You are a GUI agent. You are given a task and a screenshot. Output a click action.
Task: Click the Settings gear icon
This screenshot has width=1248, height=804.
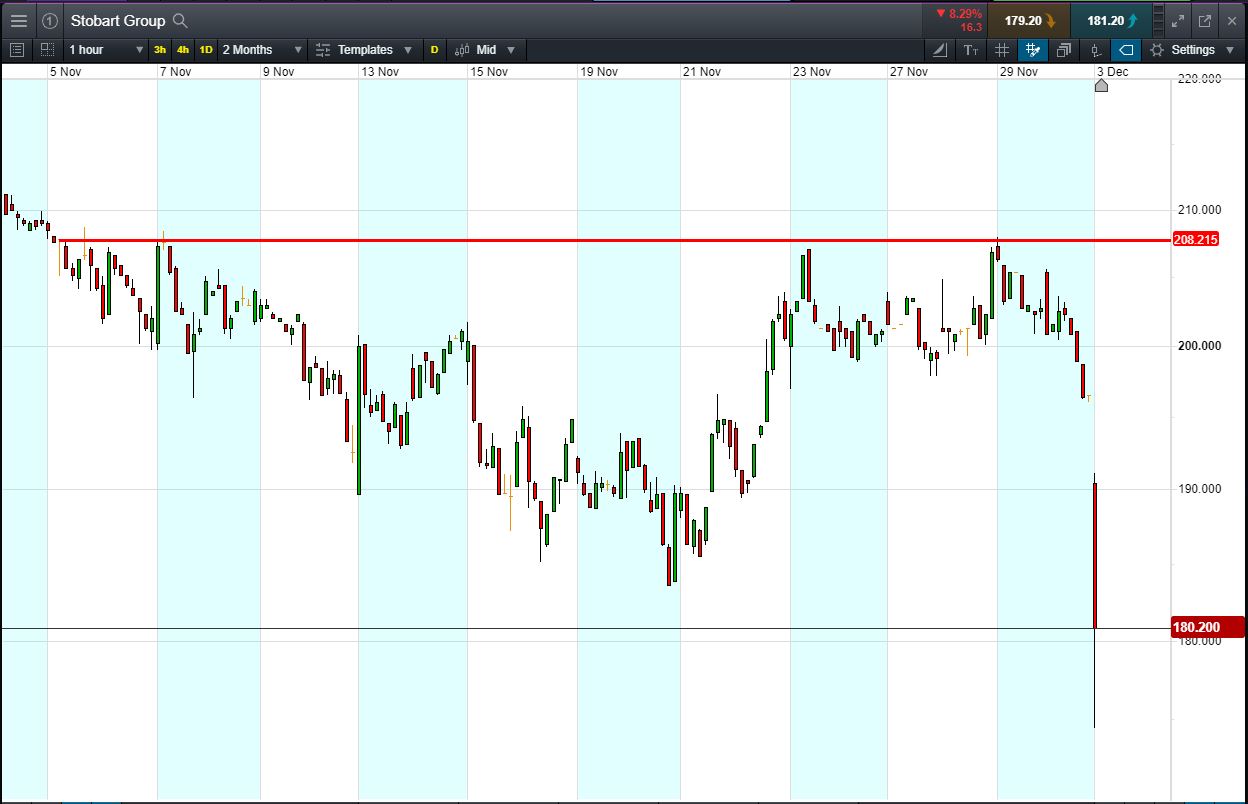pos(1157,49)
